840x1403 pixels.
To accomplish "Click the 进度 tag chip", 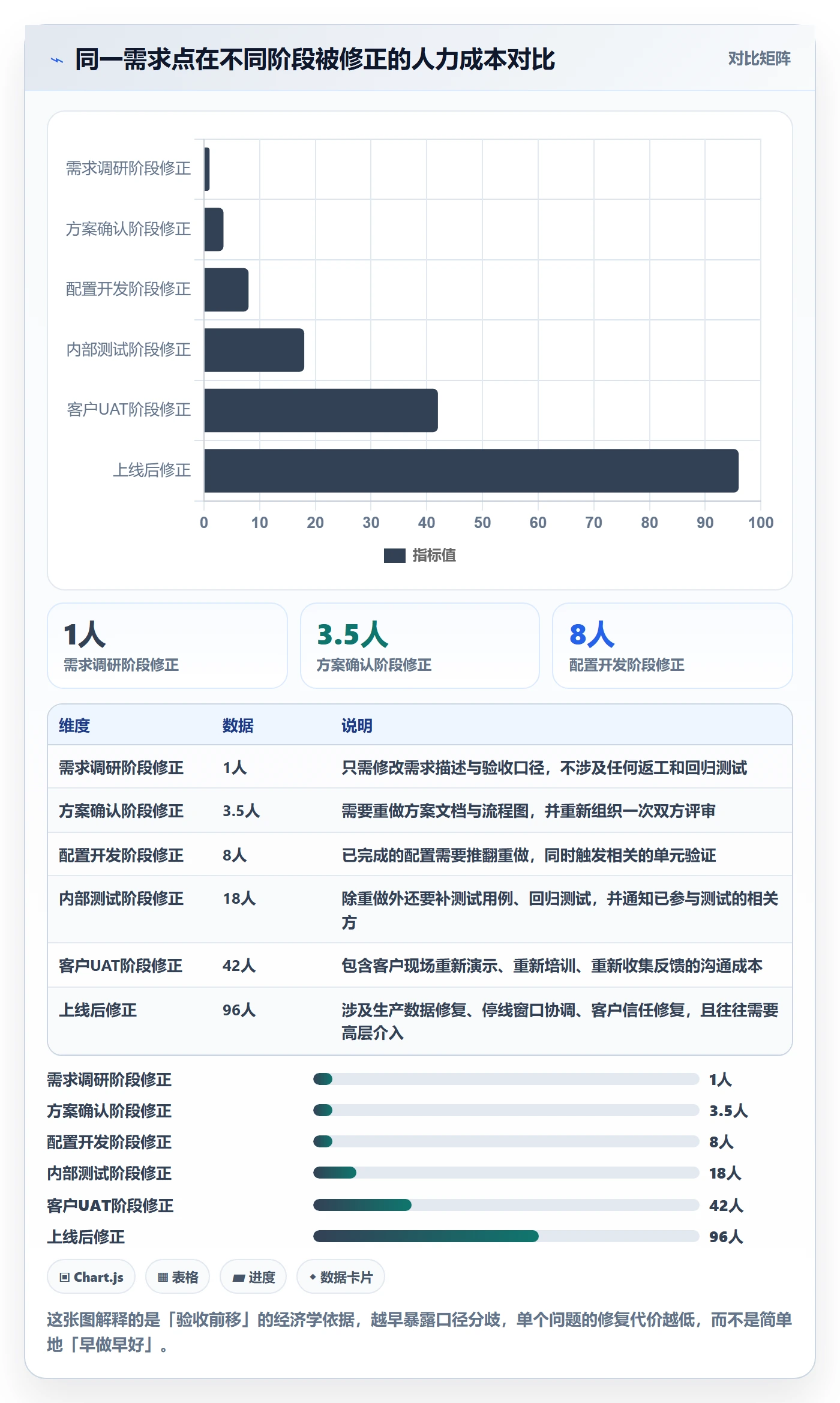I will click(253, 1277).
